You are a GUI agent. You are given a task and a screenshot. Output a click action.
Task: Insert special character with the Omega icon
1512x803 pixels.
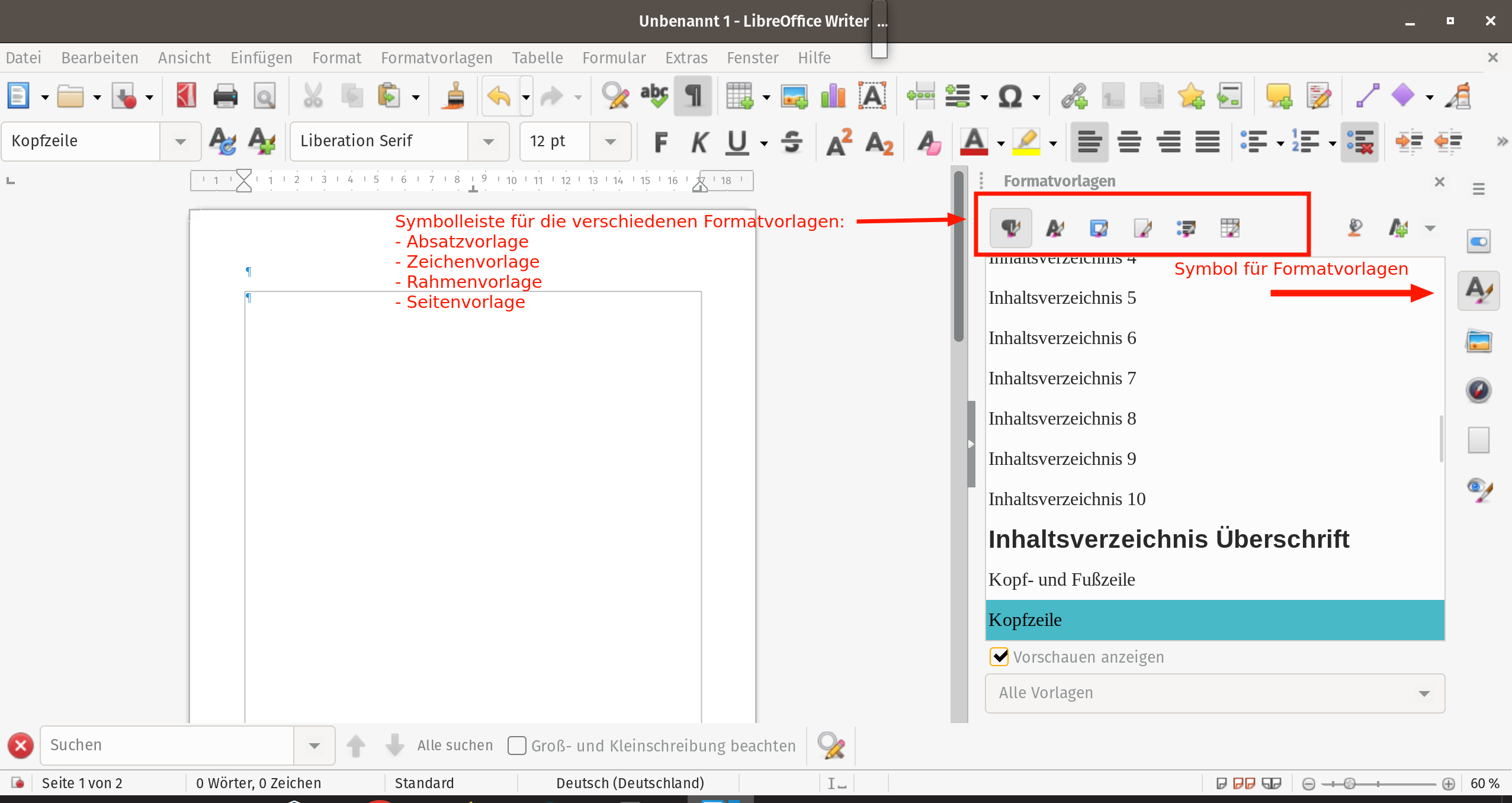pyautogui.click(x=1010, y=96)
